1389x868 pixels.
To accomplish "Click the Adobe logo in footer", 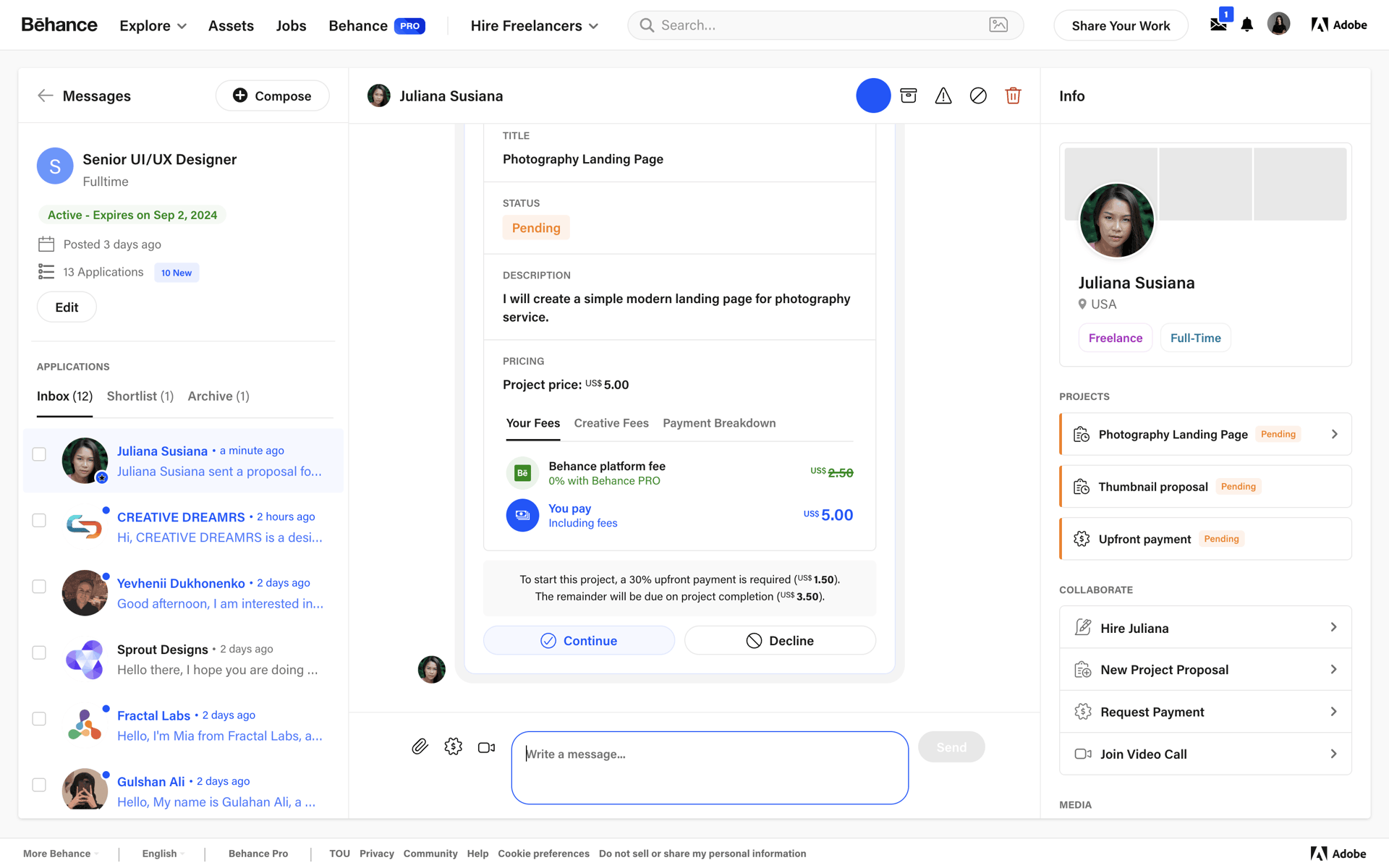I will (x=1338, y=854).
